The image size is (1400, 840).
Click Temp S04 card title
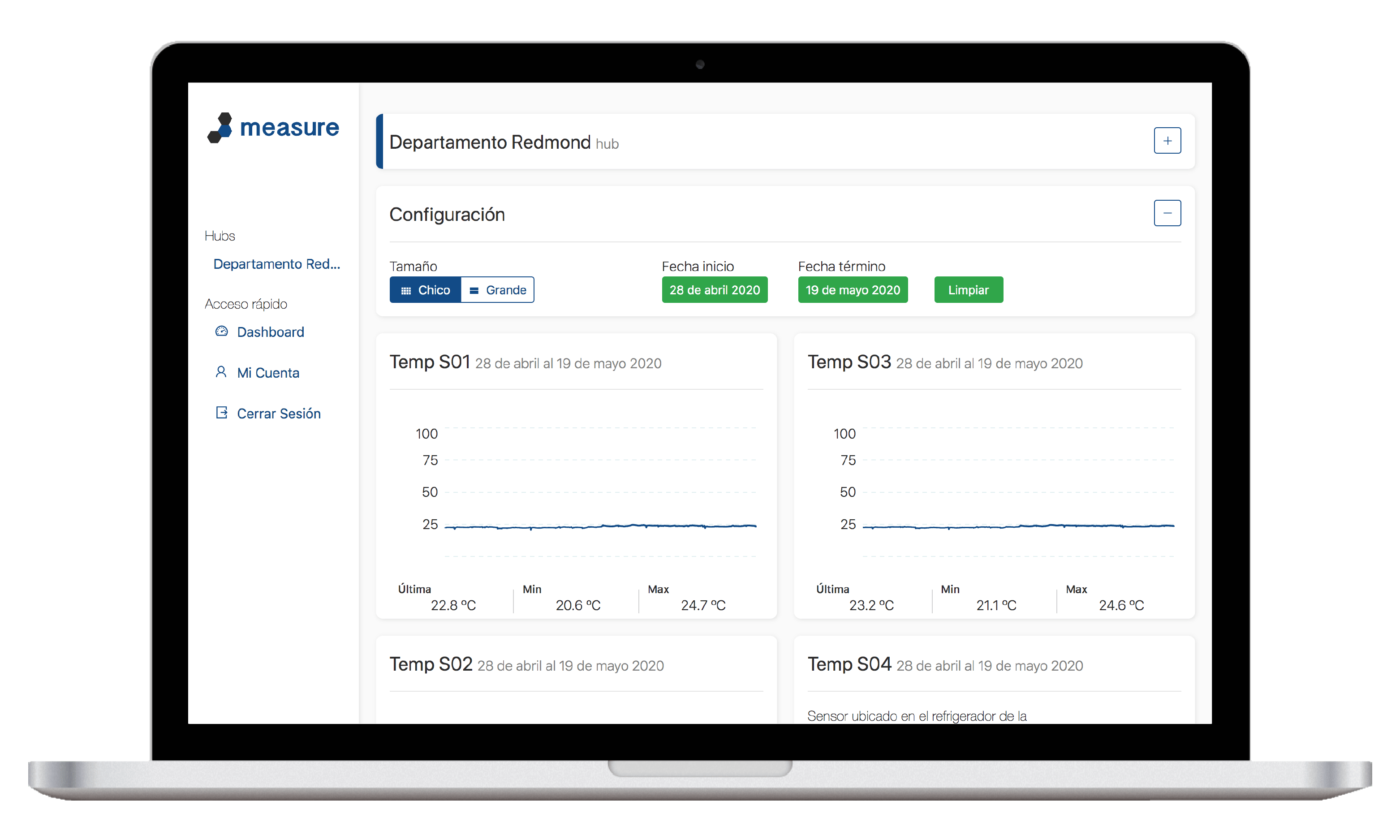(849, 664)
